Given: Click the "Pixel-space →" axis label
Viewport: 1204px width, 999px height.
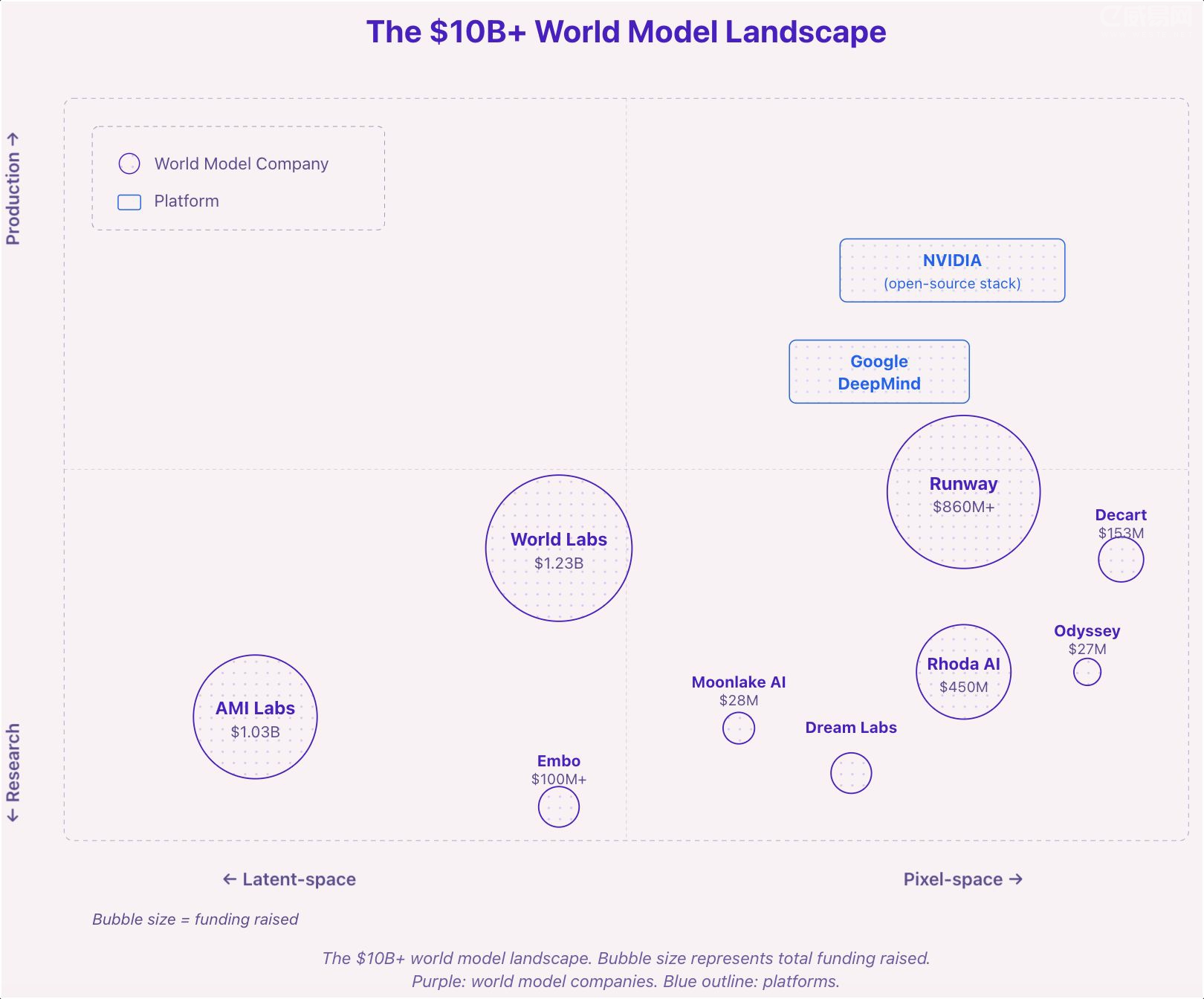Looking at the screenshot, I should 963,879.
